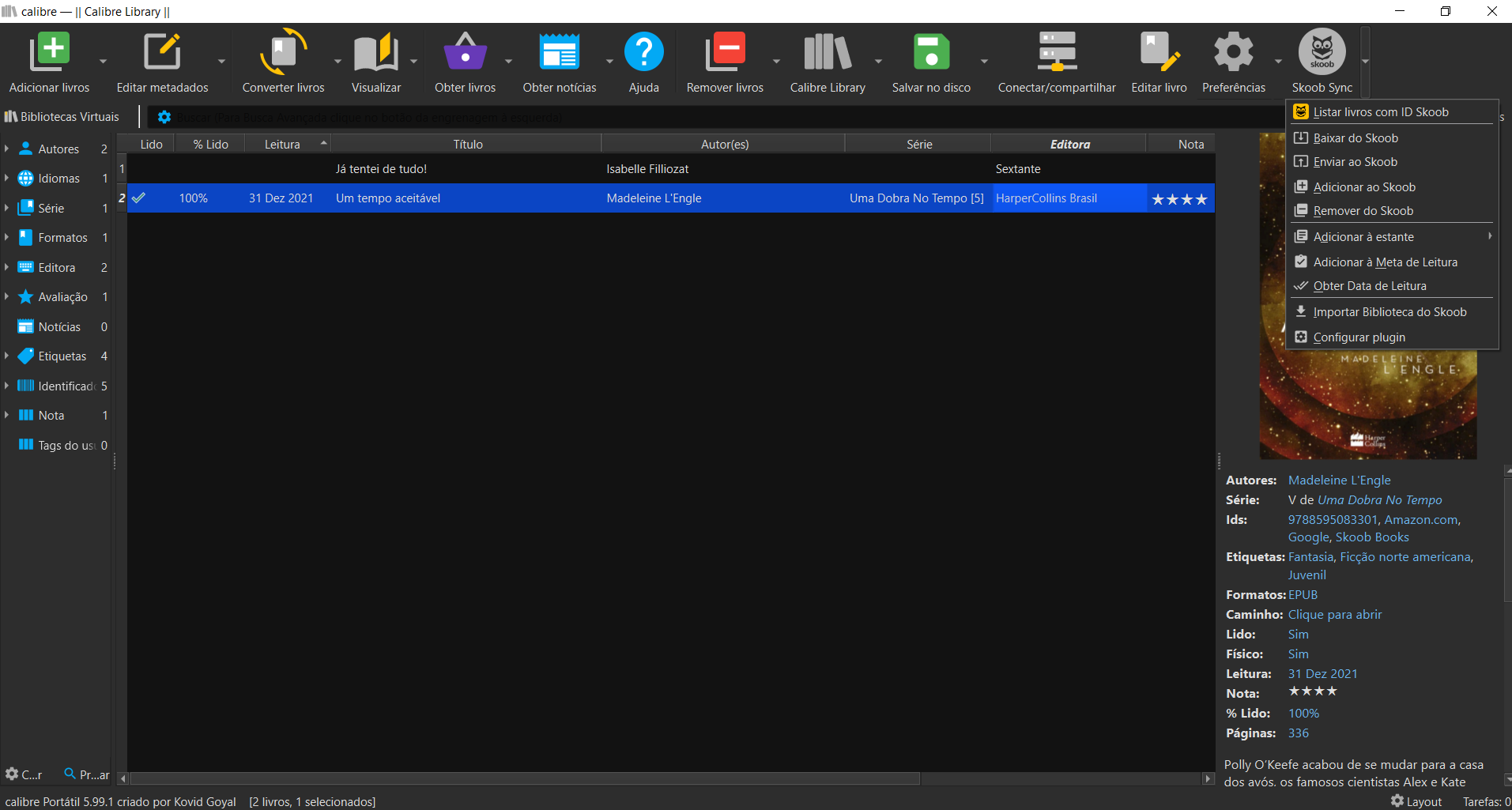Choose Obter Data de Leitura
This screenshot has width=1512, height=810.
click(x=1392, y=285)
